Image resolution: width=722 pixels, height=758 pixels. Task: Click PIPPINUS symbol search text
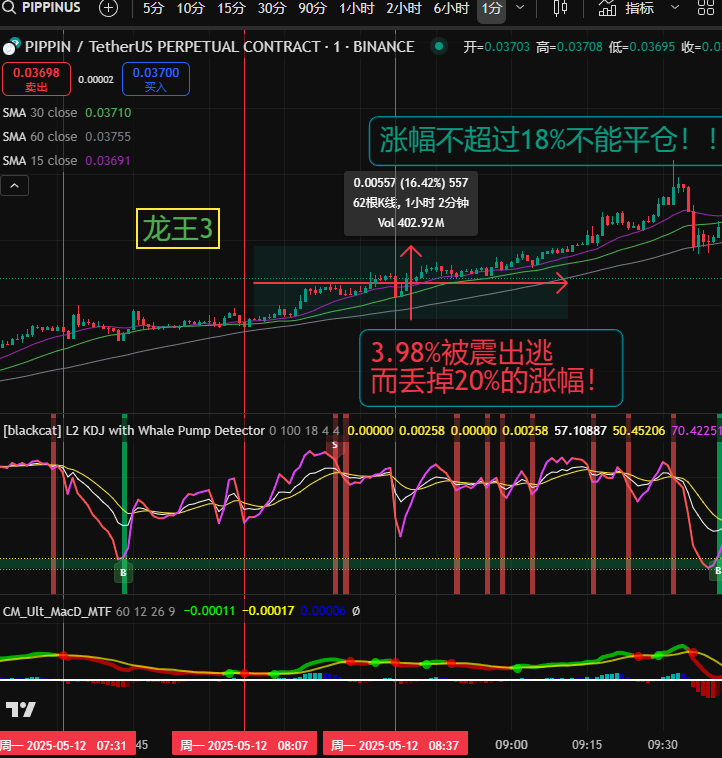pyautogui.click(x=51, y=8)
